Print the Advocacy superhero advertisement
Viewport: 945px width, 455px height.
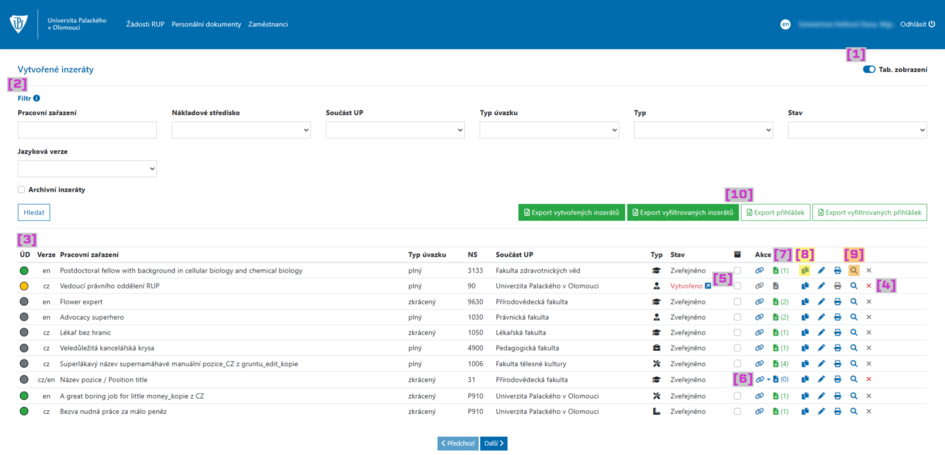pos(837,318)
